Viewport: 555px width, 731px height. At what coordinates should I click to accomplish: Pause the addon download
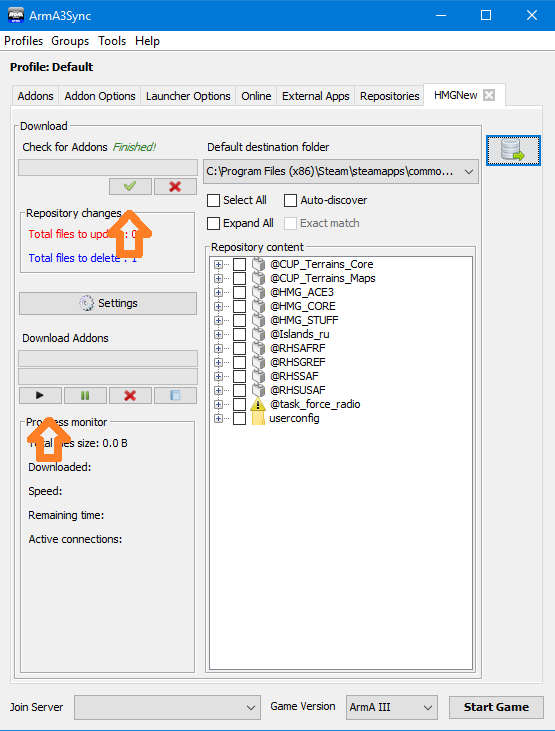coord(85,395)
